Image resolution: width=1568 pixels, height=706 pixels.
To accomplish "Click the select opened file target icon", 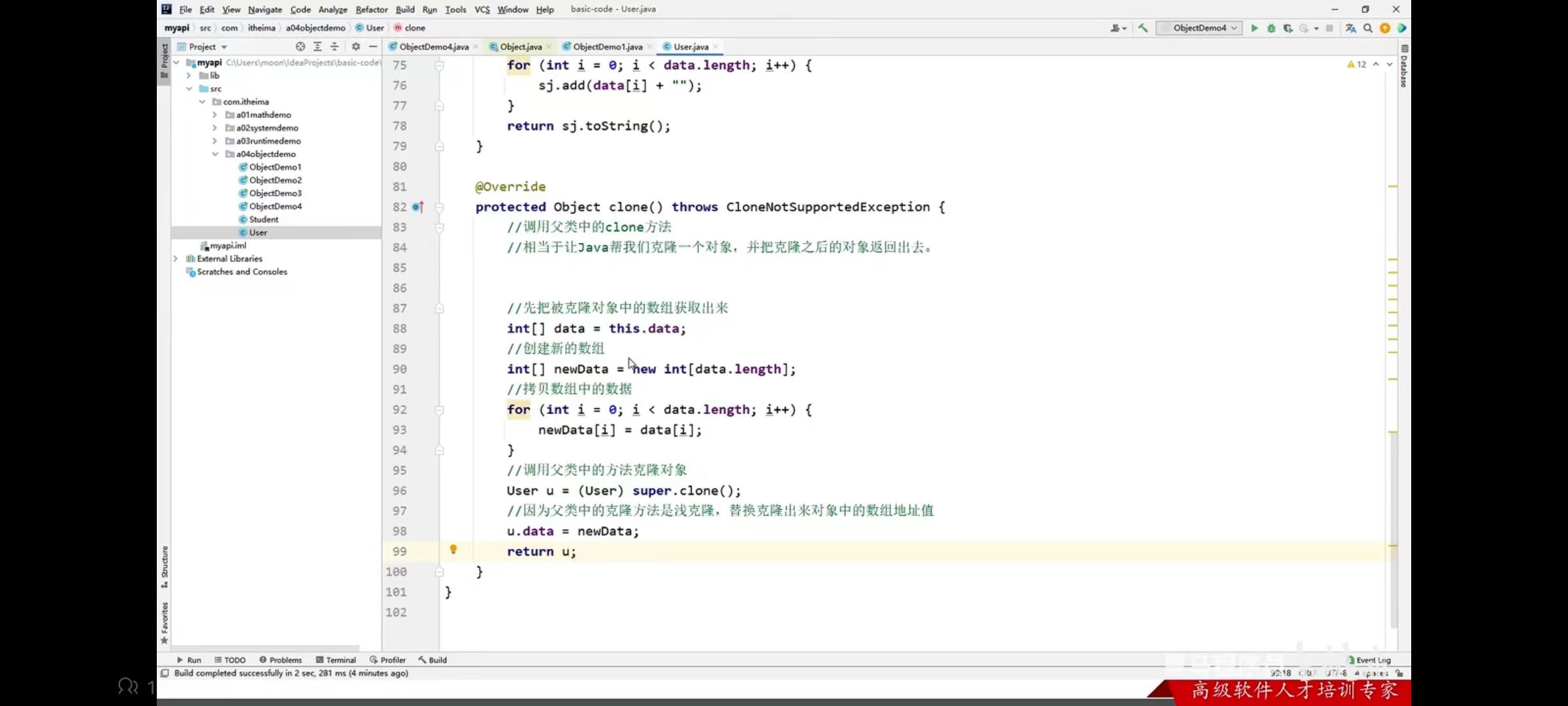I will pyautogui.click(x=300, y=46).
